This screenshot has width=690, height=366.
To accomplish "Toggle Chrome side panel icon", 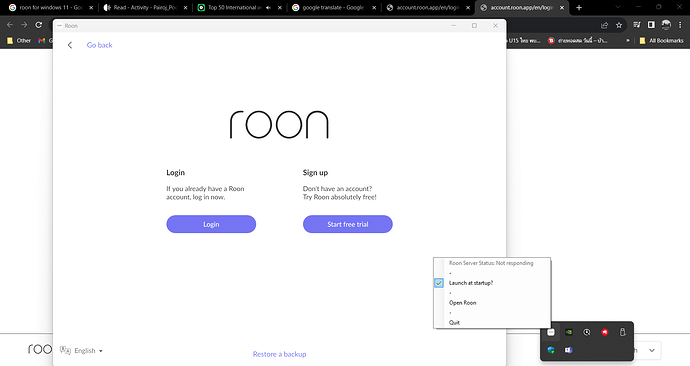I will tap(651, 25).
